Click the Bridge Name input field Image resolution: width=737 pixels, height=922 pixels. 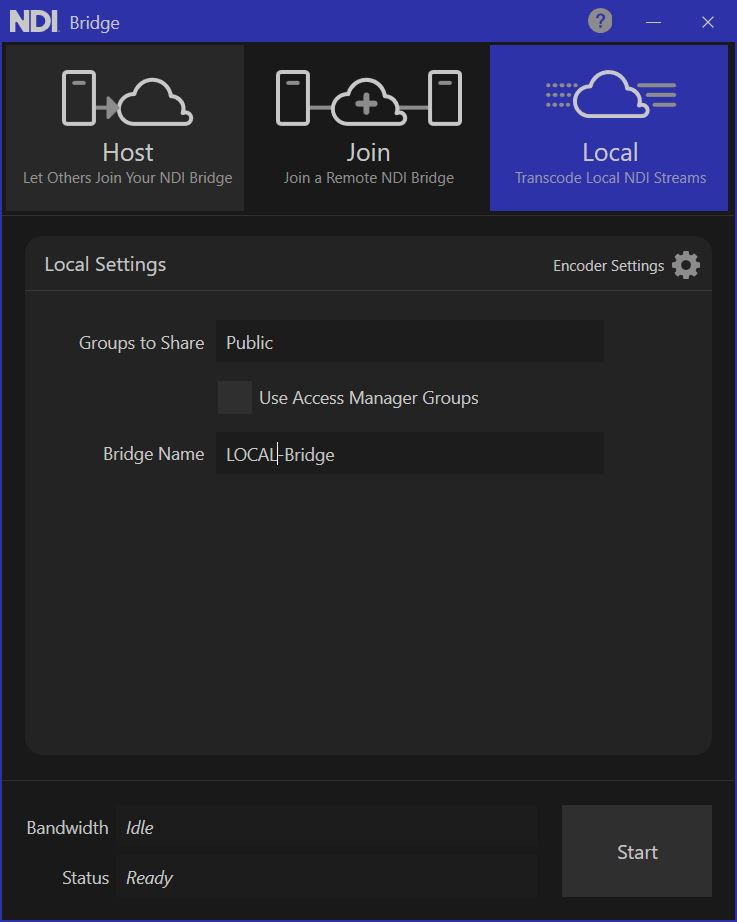(409, 453)
